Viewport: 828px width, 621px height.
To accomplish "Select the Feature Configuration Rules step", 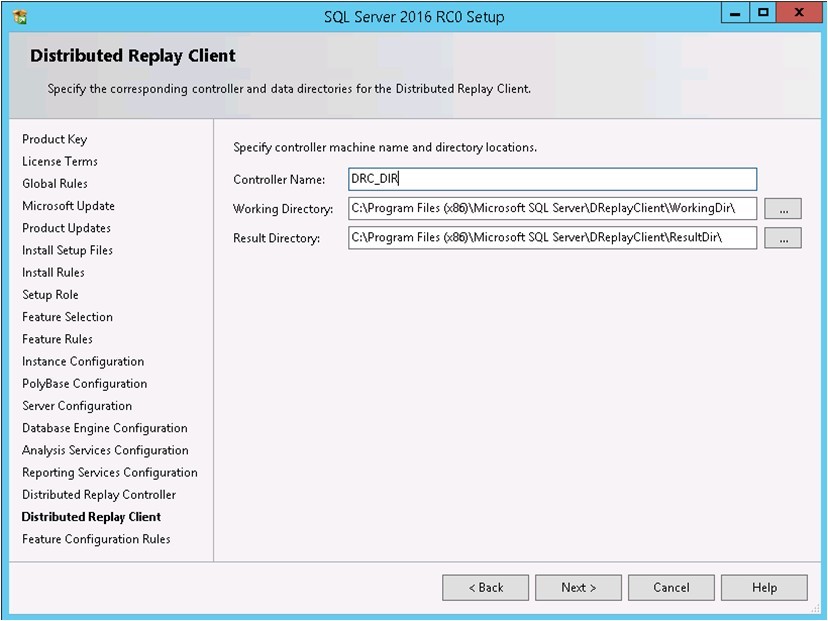I will pos(96,539).
